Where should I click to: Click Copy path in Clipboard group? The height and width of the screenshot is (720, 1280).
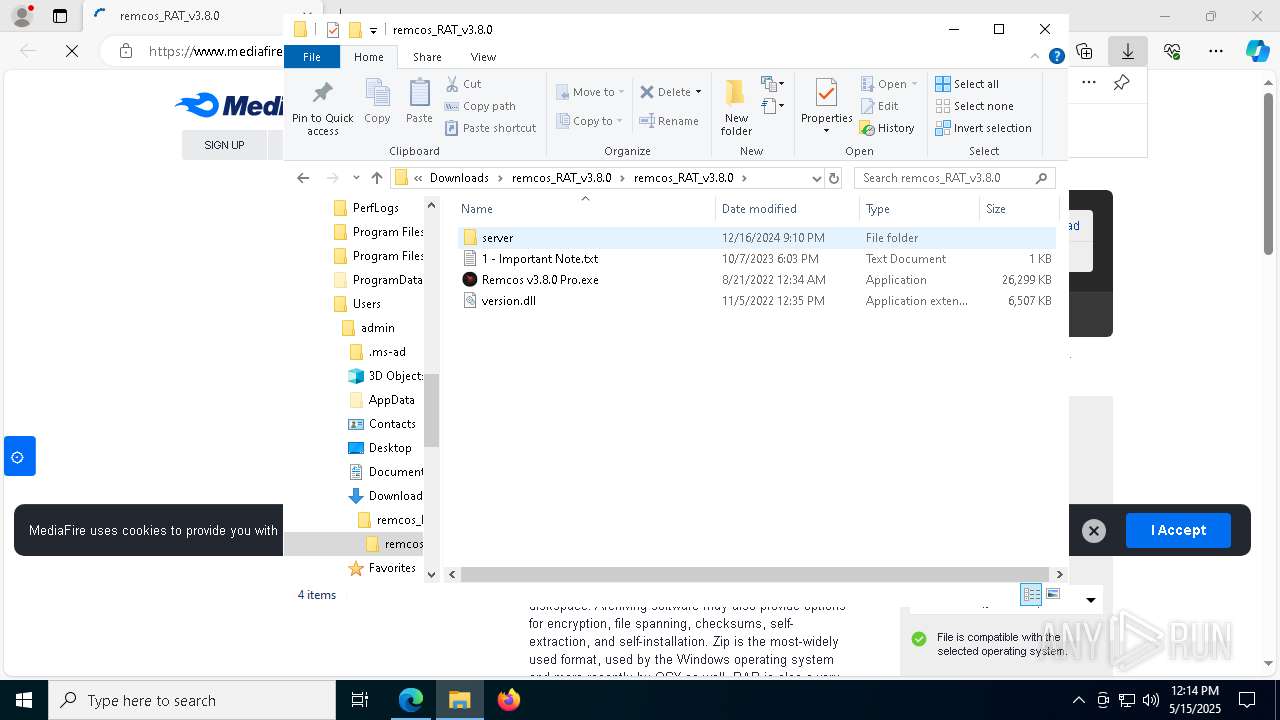(480, 106)
